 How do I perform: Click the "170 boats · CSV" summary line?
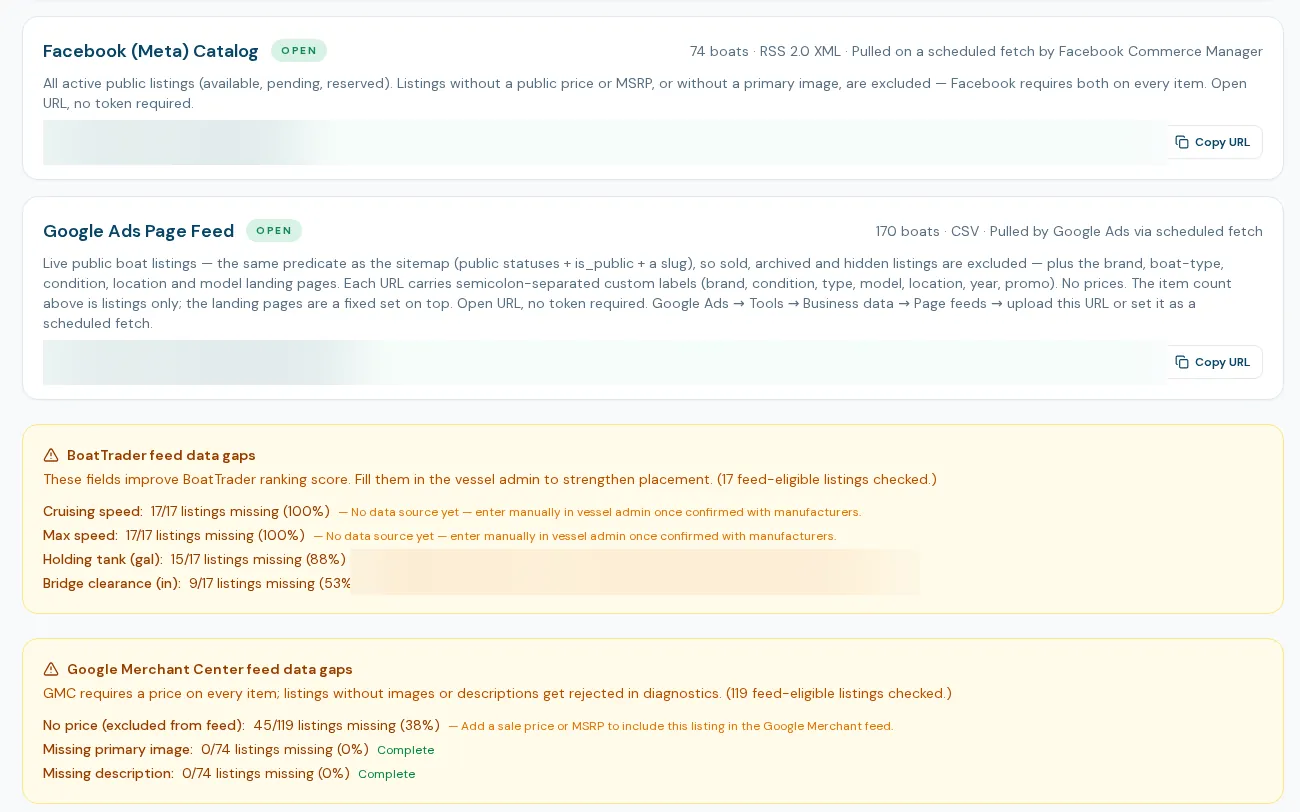pyautogui.click(x=1069, y=231)
